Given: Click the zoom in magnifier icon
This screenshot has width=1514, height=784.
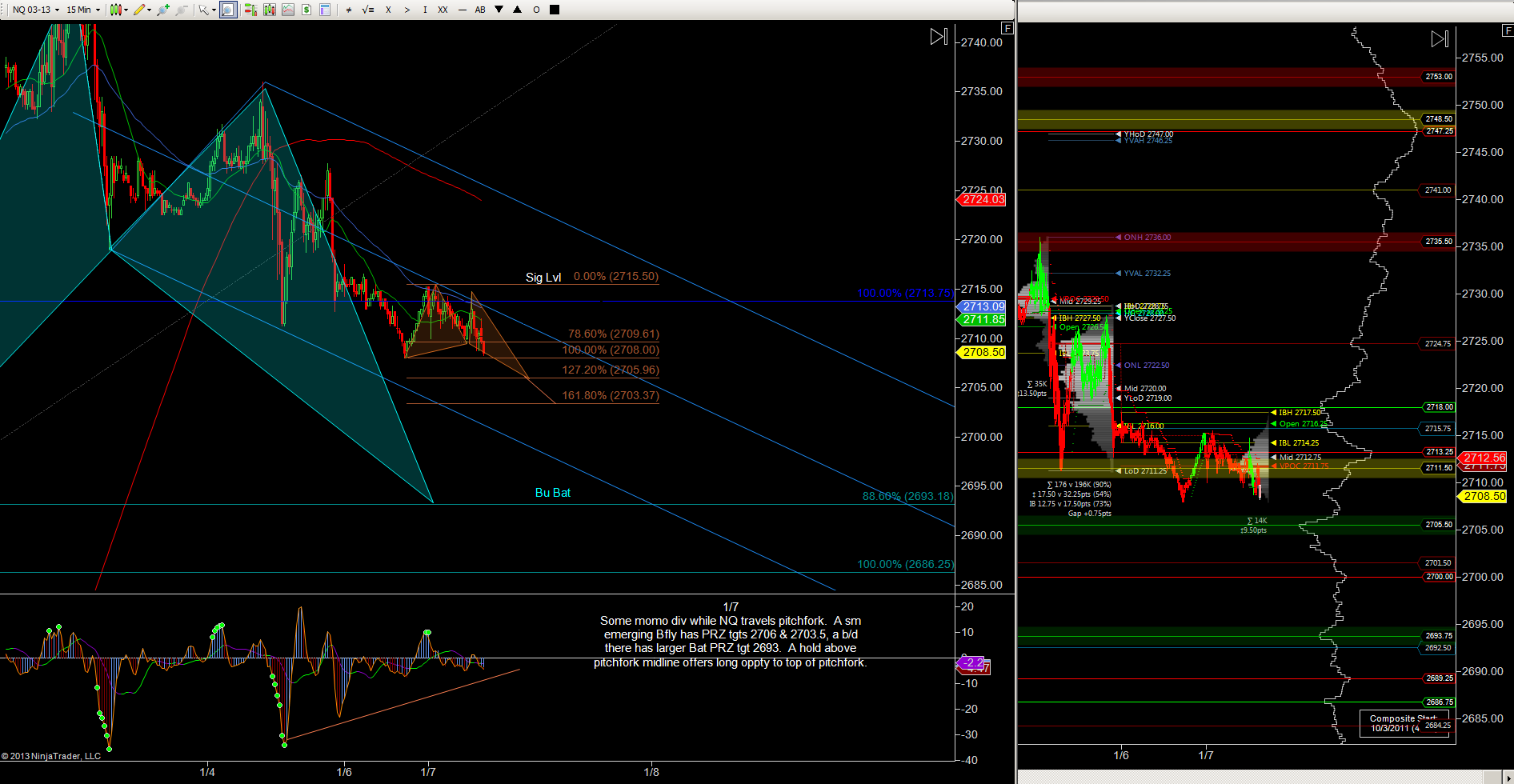Looking at the screenshot, I should 164,10.
